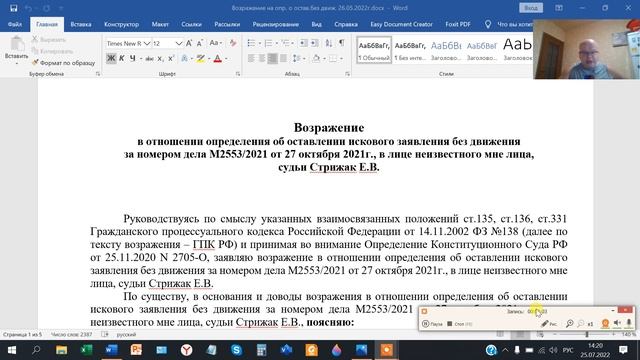Open the Windows Start menu
The image size is (640, 360).
point(12,350)
